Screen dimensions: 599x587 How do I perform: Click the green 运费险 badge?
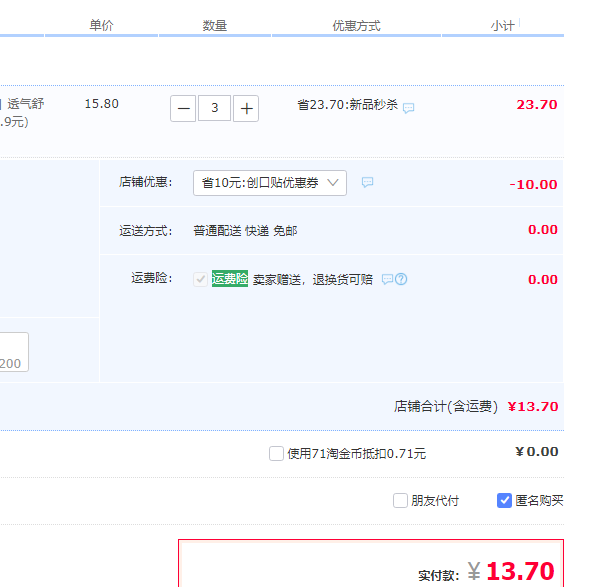[x=230, y=279]
